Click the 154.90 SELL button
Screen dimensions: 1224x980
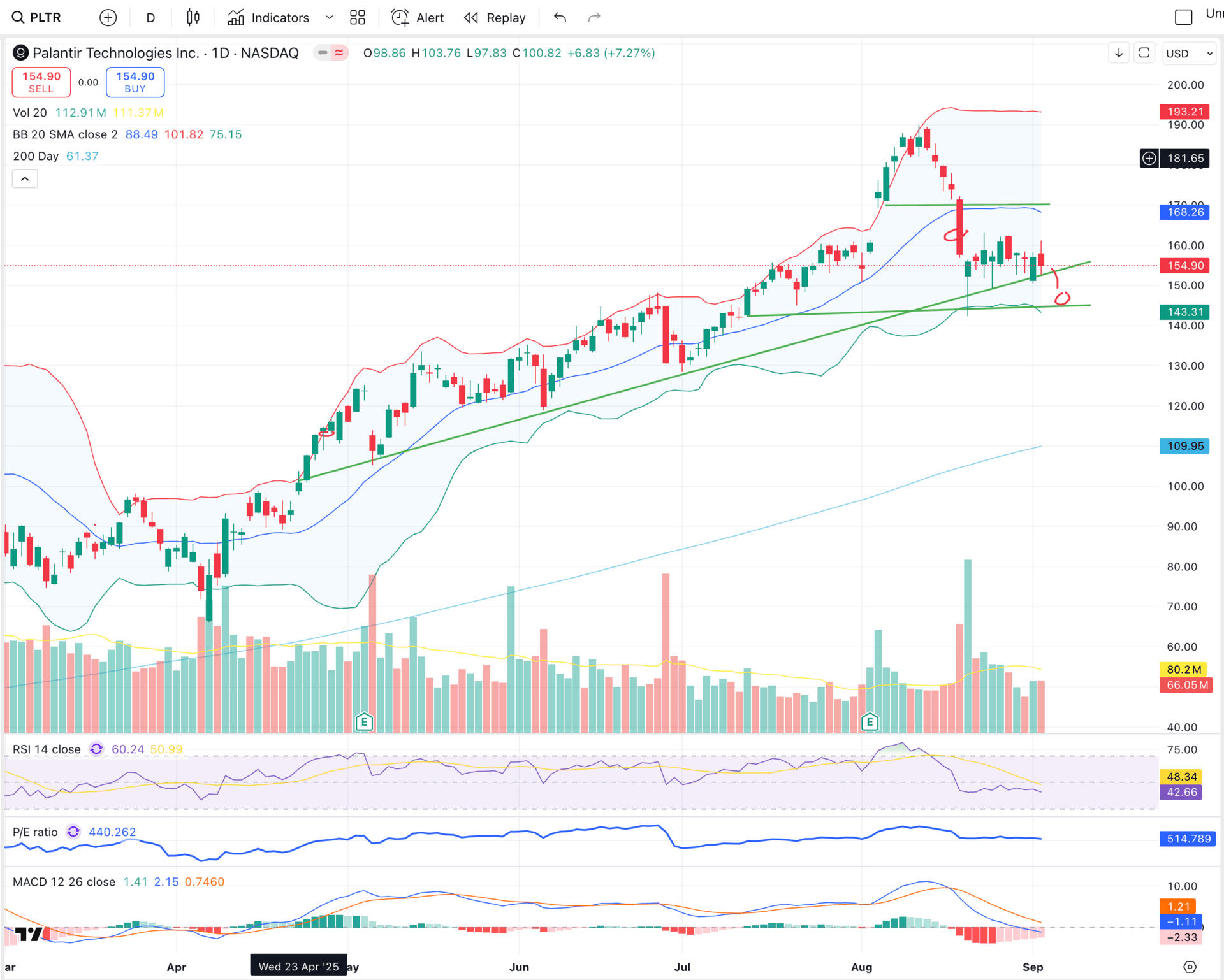click(41, 82)
